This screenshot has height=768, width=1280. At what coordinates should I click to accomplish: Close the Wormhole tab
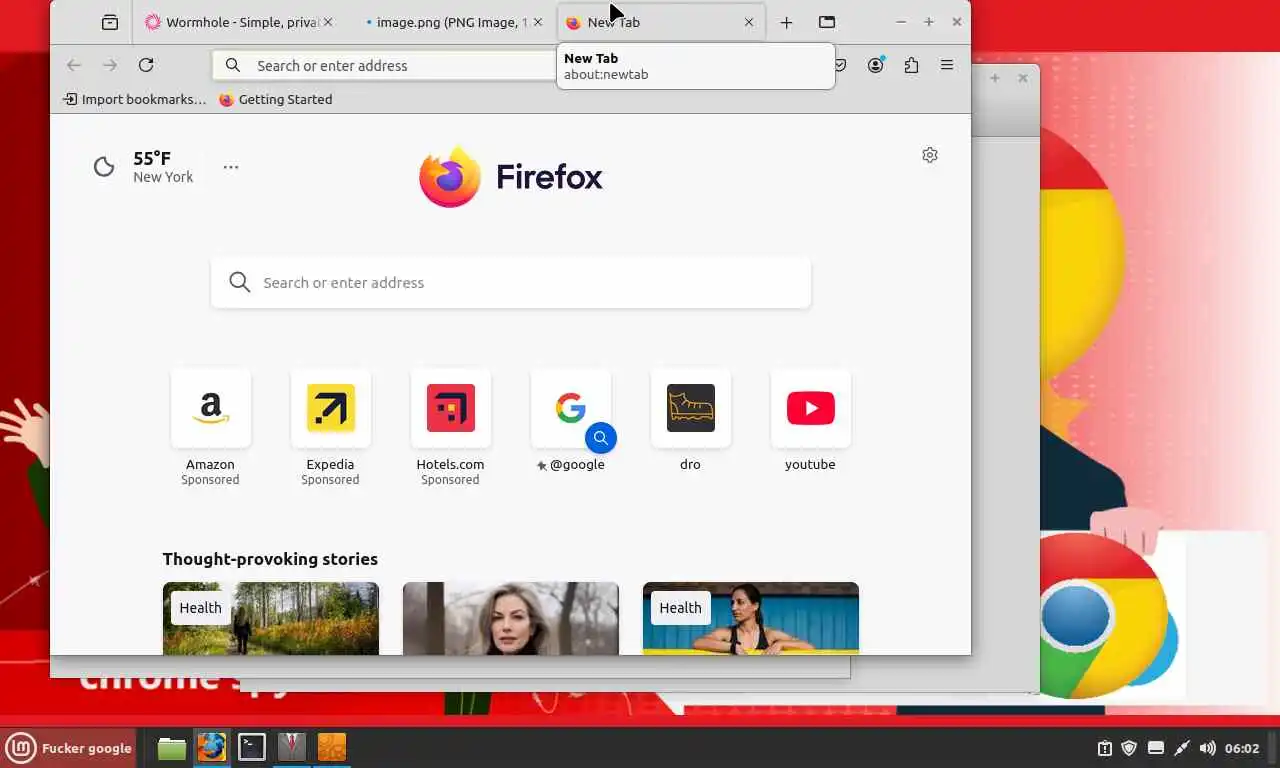(330, 22)
